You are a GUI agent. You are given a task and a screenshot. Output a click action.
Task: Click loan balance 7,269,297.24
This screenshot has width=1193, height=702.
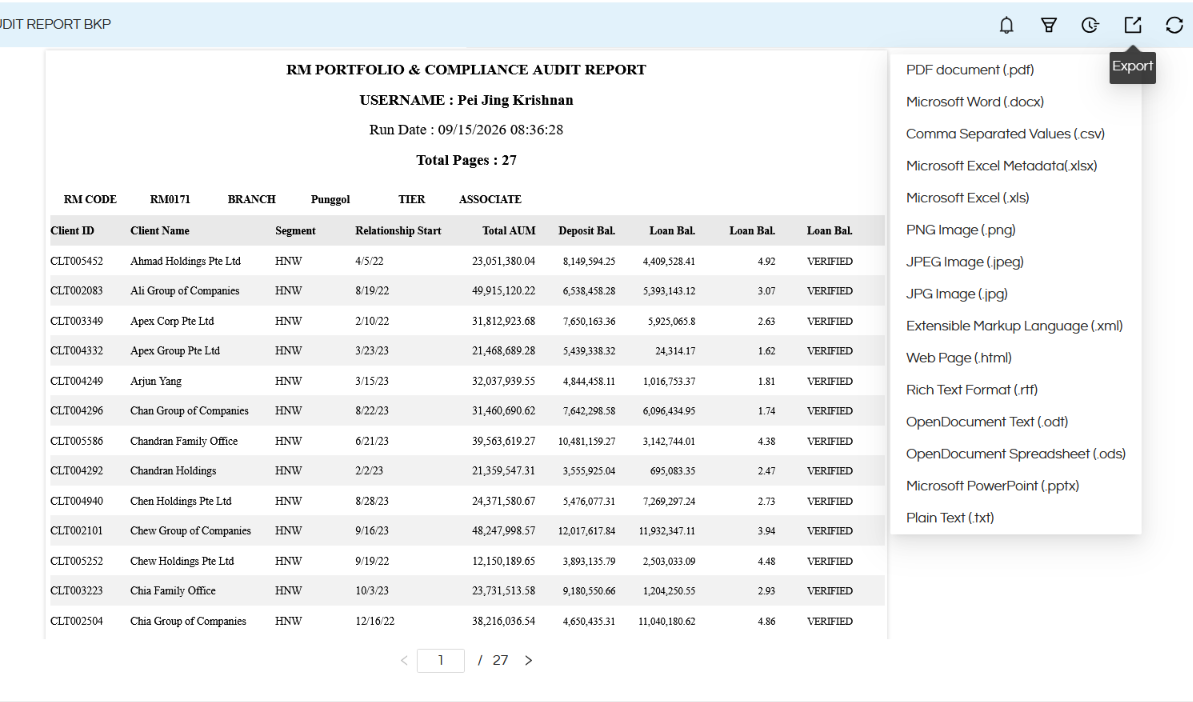[669, 501]
